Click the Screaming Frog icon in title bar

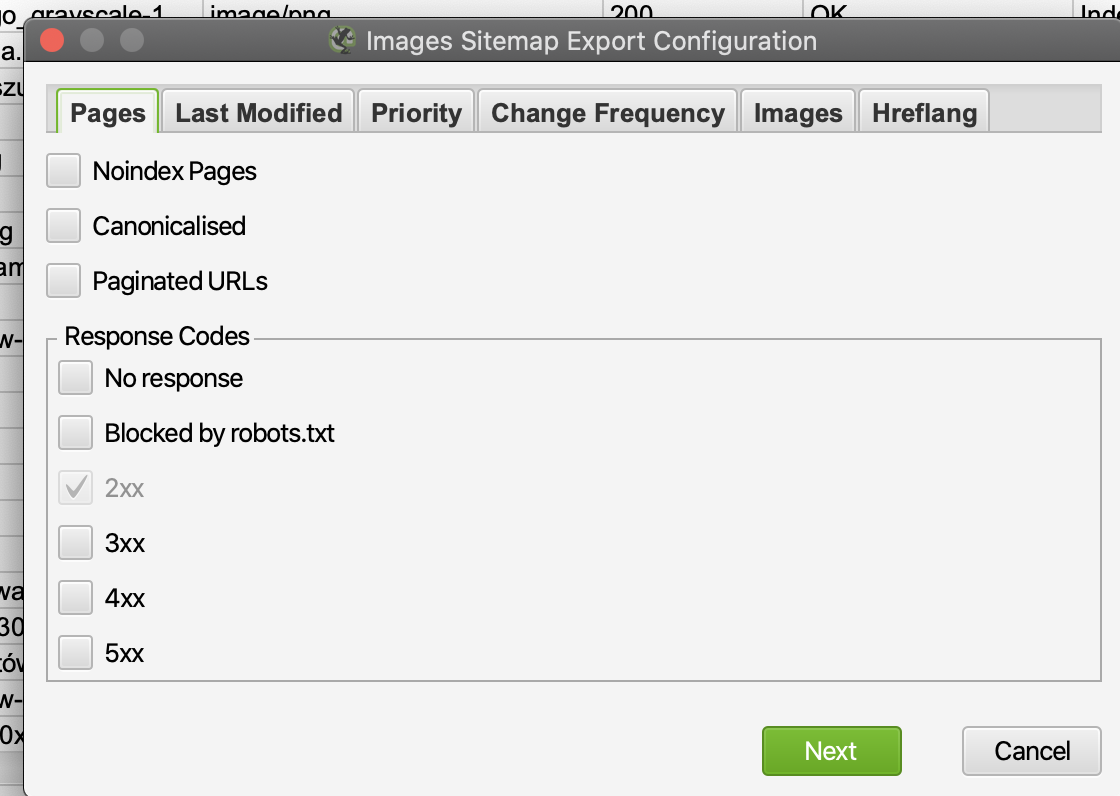pos(343,41)
